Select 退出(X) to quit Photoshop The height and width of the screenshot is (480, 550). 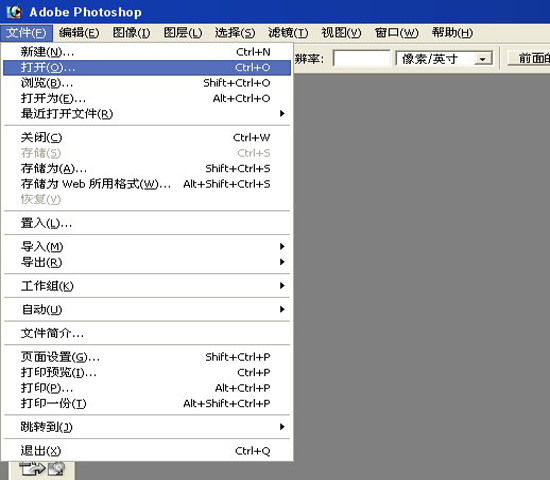coord(147,451)
